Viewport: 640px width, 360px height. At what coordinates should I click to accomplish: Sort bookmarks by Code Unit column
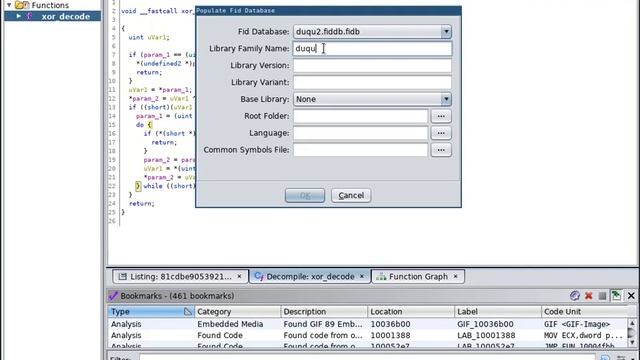point(584,312)
